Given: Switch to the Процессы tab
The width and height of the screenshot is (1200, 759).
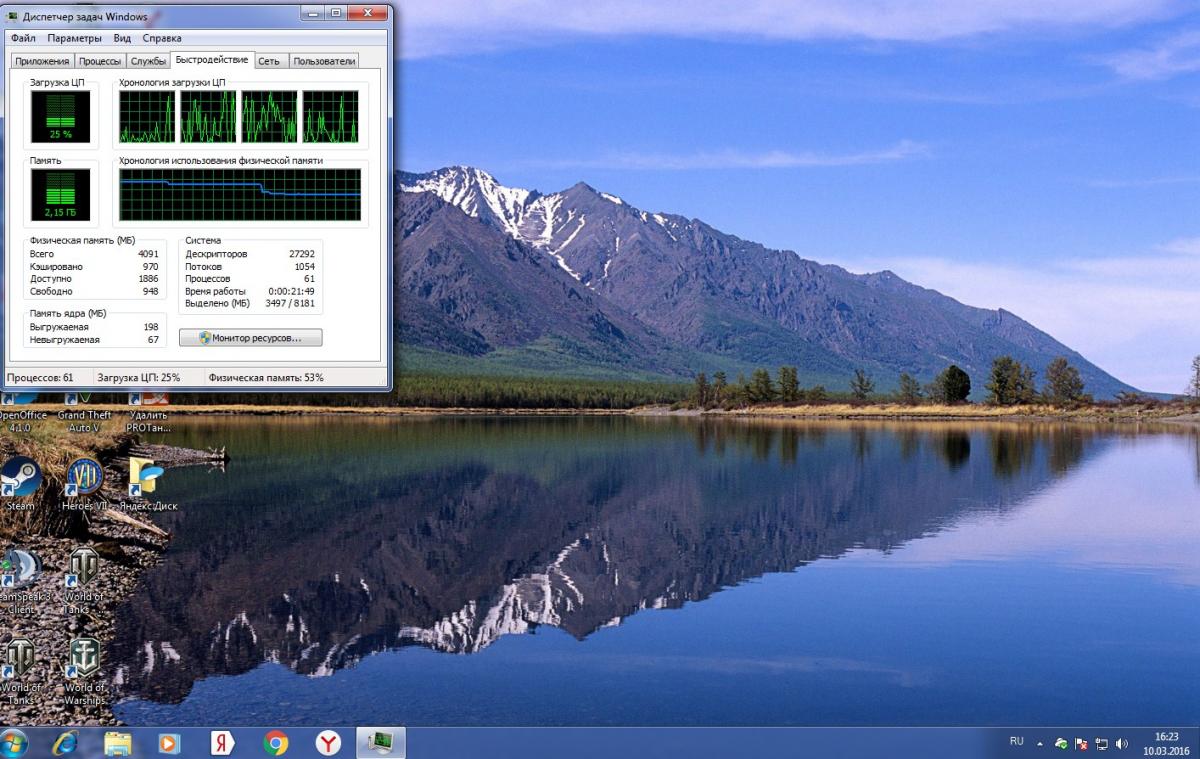Looking at the screenshot, I should coord(100,61).
